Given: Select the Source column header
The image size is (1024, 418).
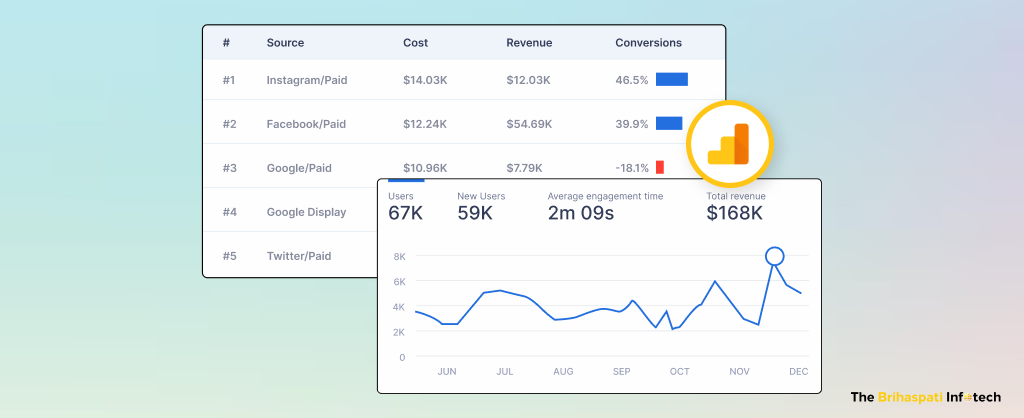Looking at the screenshot, I should [285, 43].
